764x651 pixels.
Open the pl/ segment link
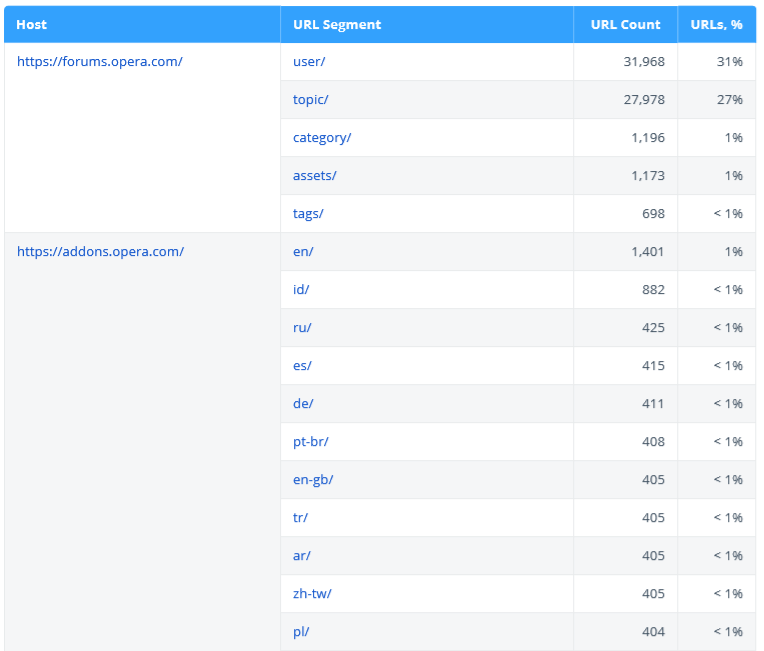point(301,632)
